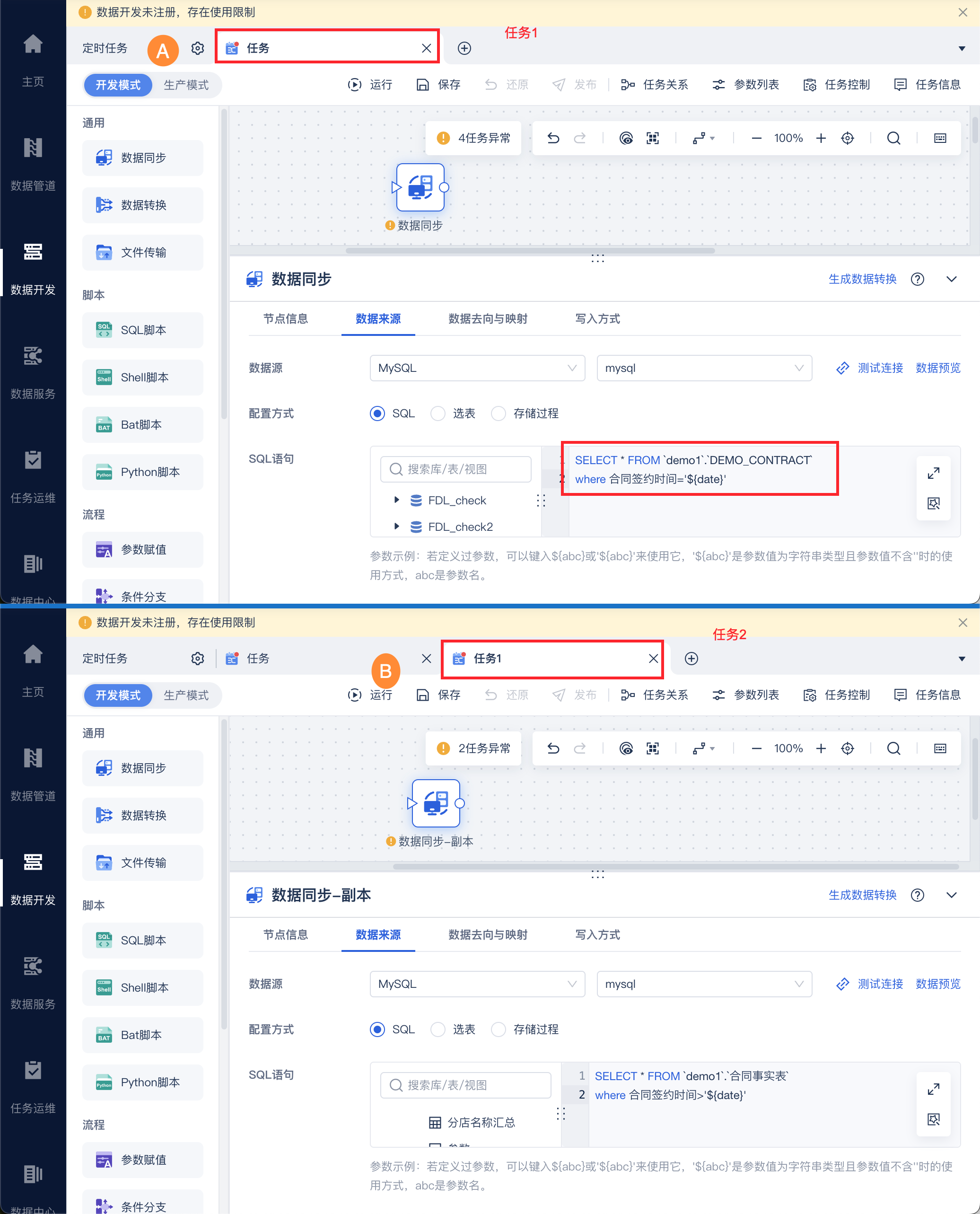Select the 分店名称汇总 table entry
The width and height of the screenshot is (980, 1214).
coord(481,1123)
